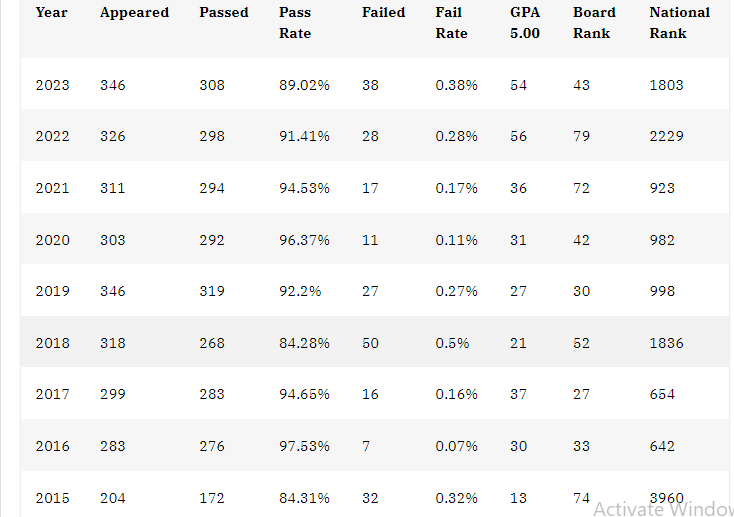Select the Fail Rate column header
Screen dimensions: 734x517
pyautogui.click(x=451, y=22)
